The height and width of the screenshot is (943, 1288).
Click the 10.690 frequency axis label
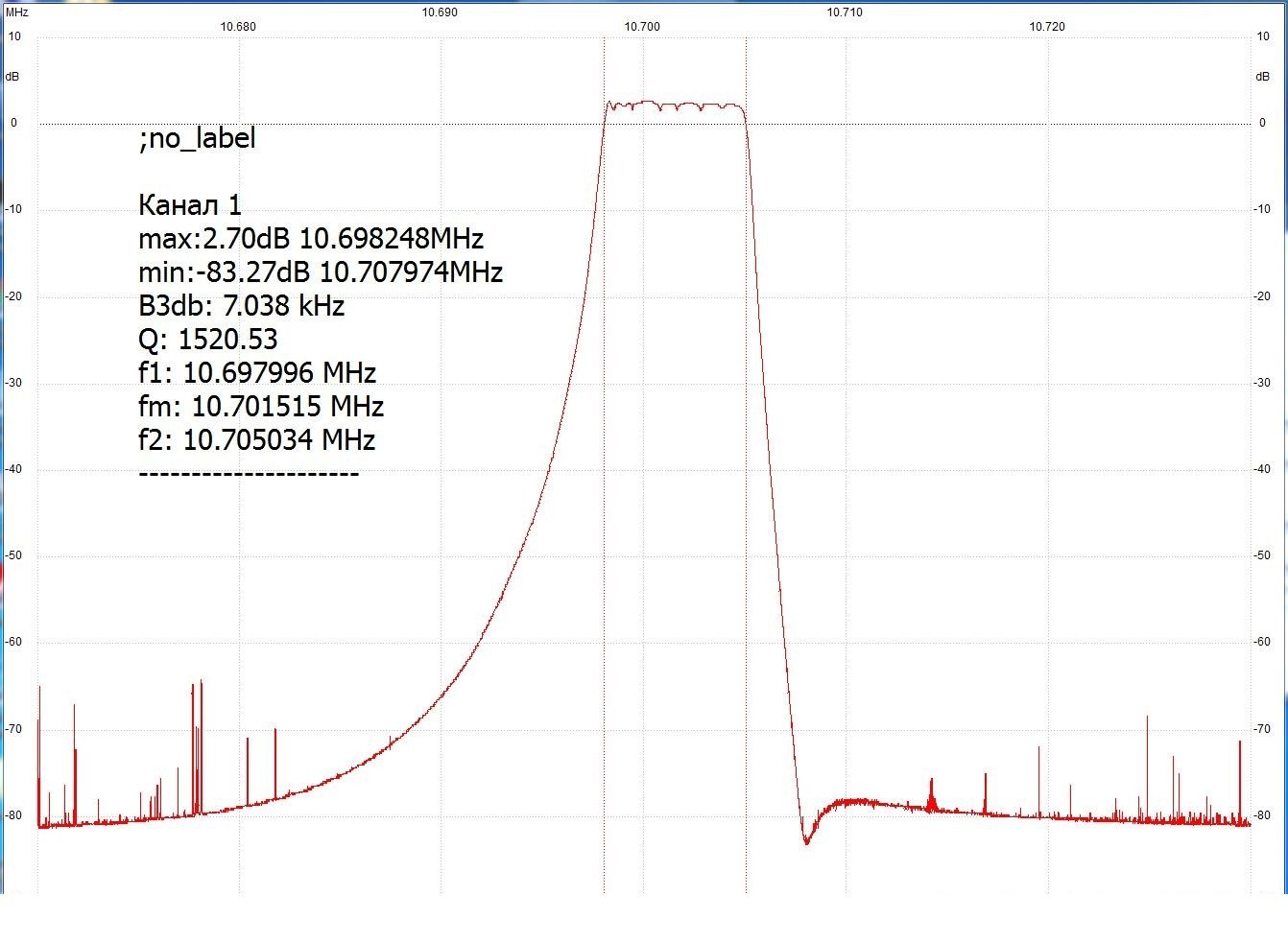tap(440, 13)
